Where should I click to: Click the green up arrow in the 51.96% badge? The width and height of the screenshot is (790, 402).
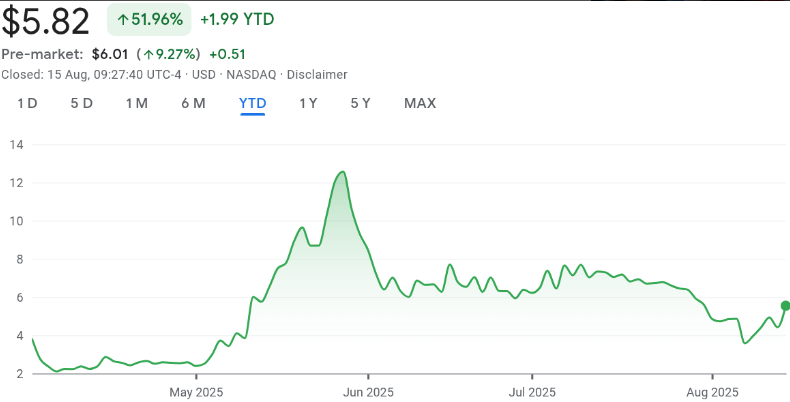(x=122, y=19)
